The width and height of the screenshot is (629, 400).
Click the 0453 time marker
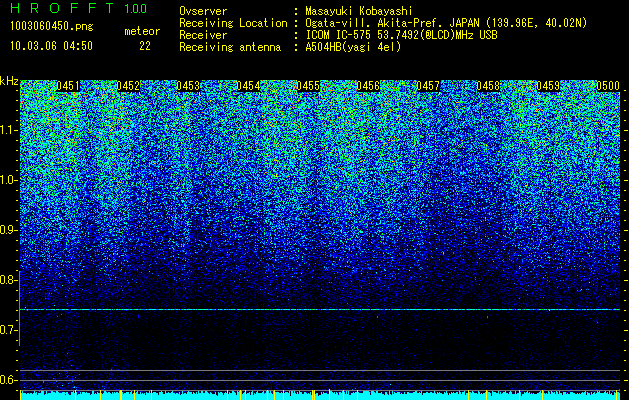point(188,86)
